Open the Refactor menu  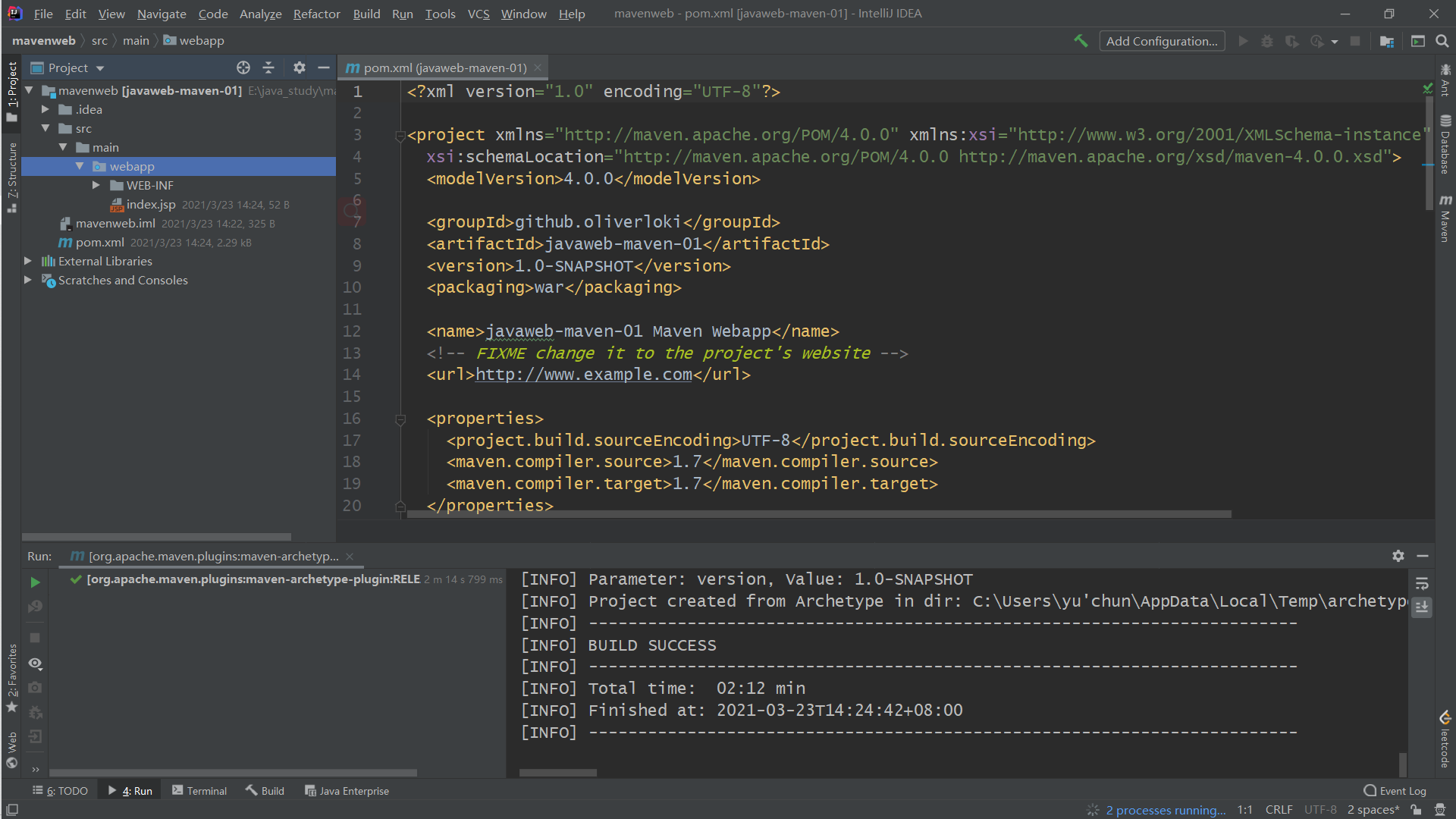click(316, 14)
